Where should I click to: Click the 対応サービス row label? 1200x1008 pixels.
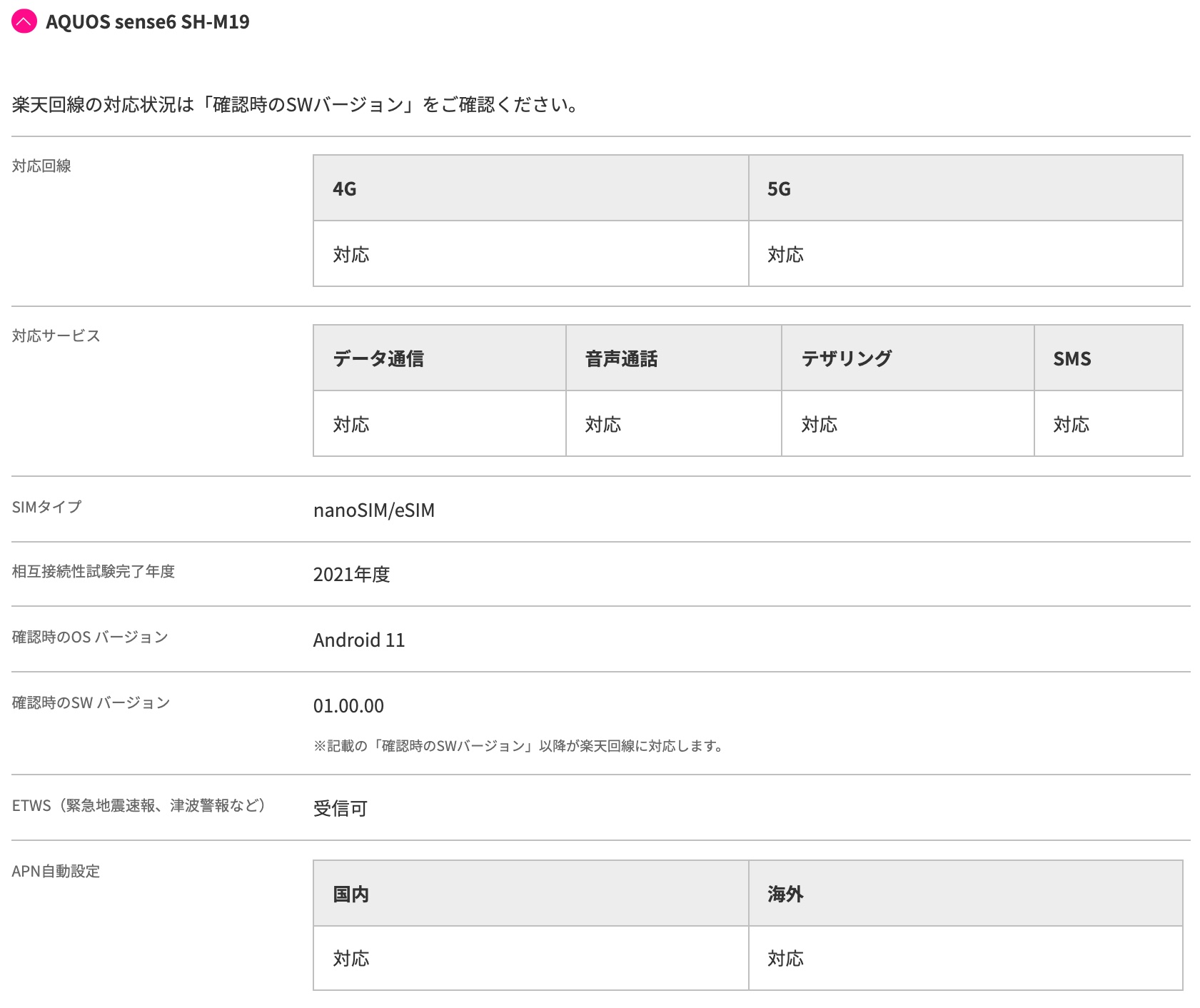pos(56,336)
